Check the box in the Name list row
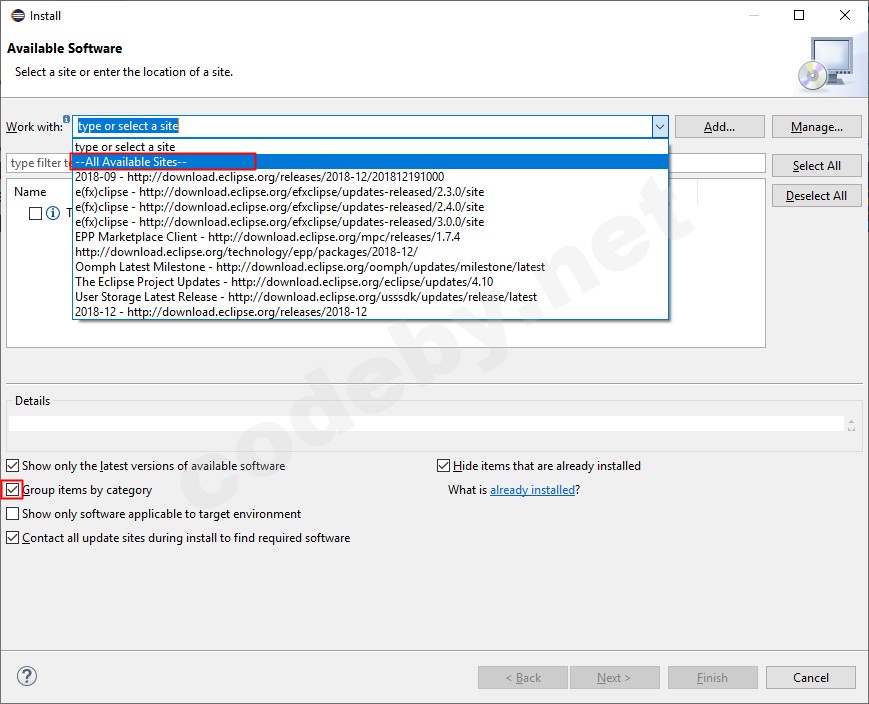Screen dimensions: 869x704 [35, 213]
